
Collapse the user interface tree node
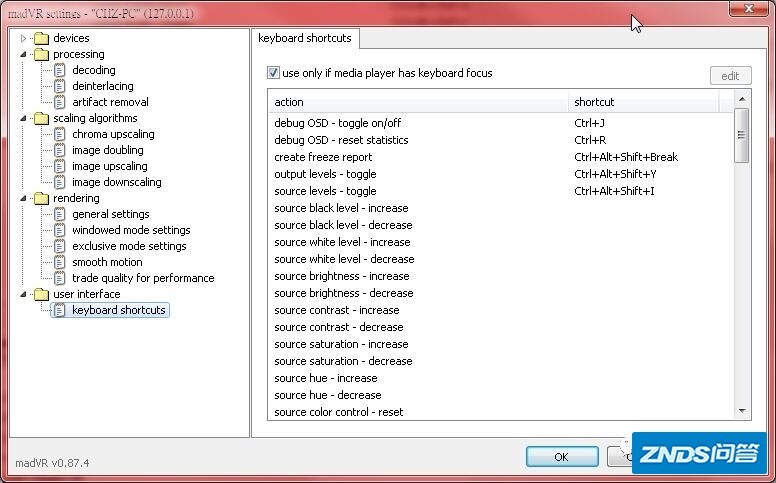(x=23, y=294)
